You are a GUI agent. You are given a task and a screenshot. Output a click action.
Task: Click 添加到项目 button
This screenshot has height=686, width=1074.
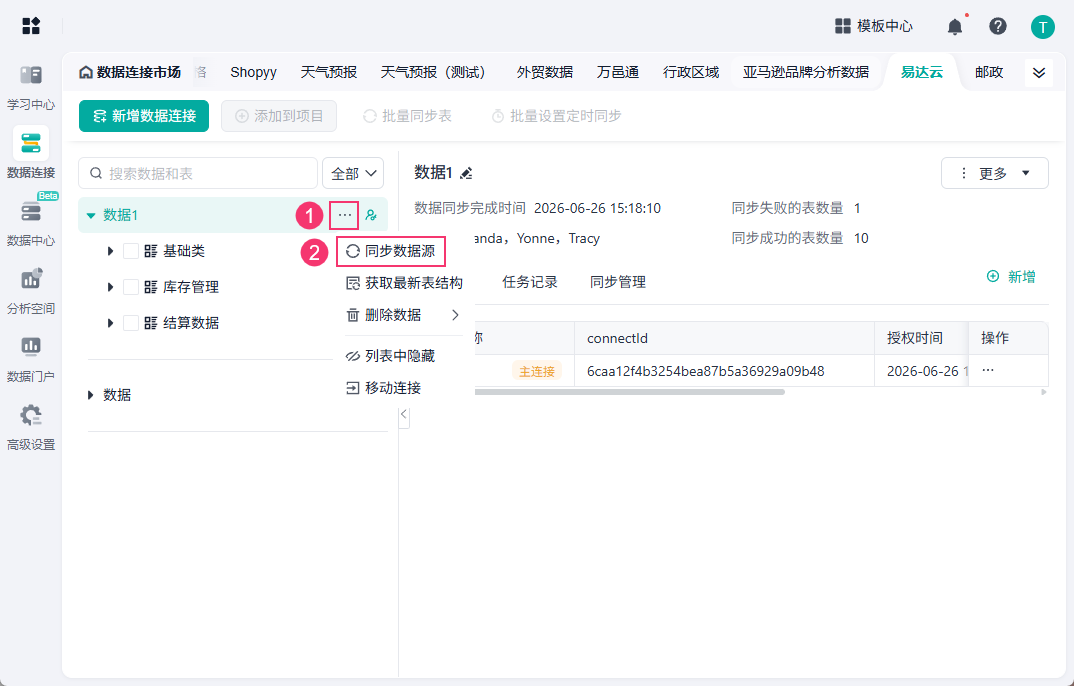[279, 116]
